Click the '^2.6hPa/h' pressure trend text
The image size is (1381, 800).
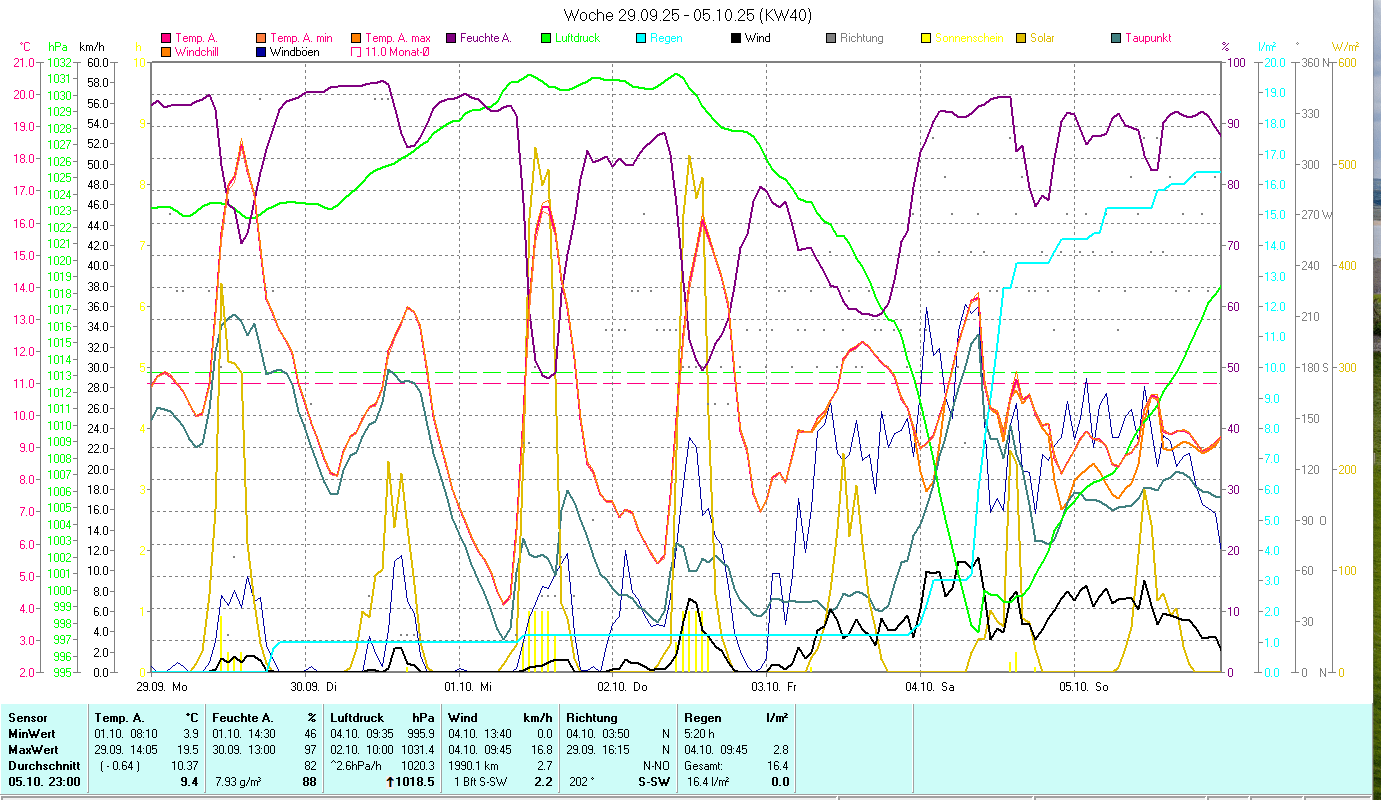pos(358,766)
